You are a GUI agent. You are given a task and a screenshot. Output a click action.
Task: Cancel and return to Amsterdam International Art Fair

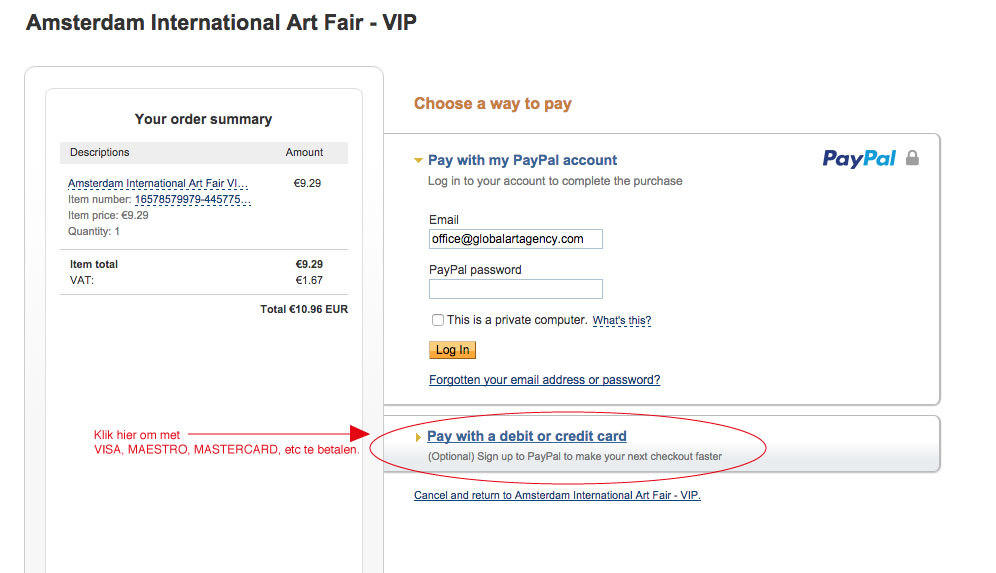coord(557,495)
